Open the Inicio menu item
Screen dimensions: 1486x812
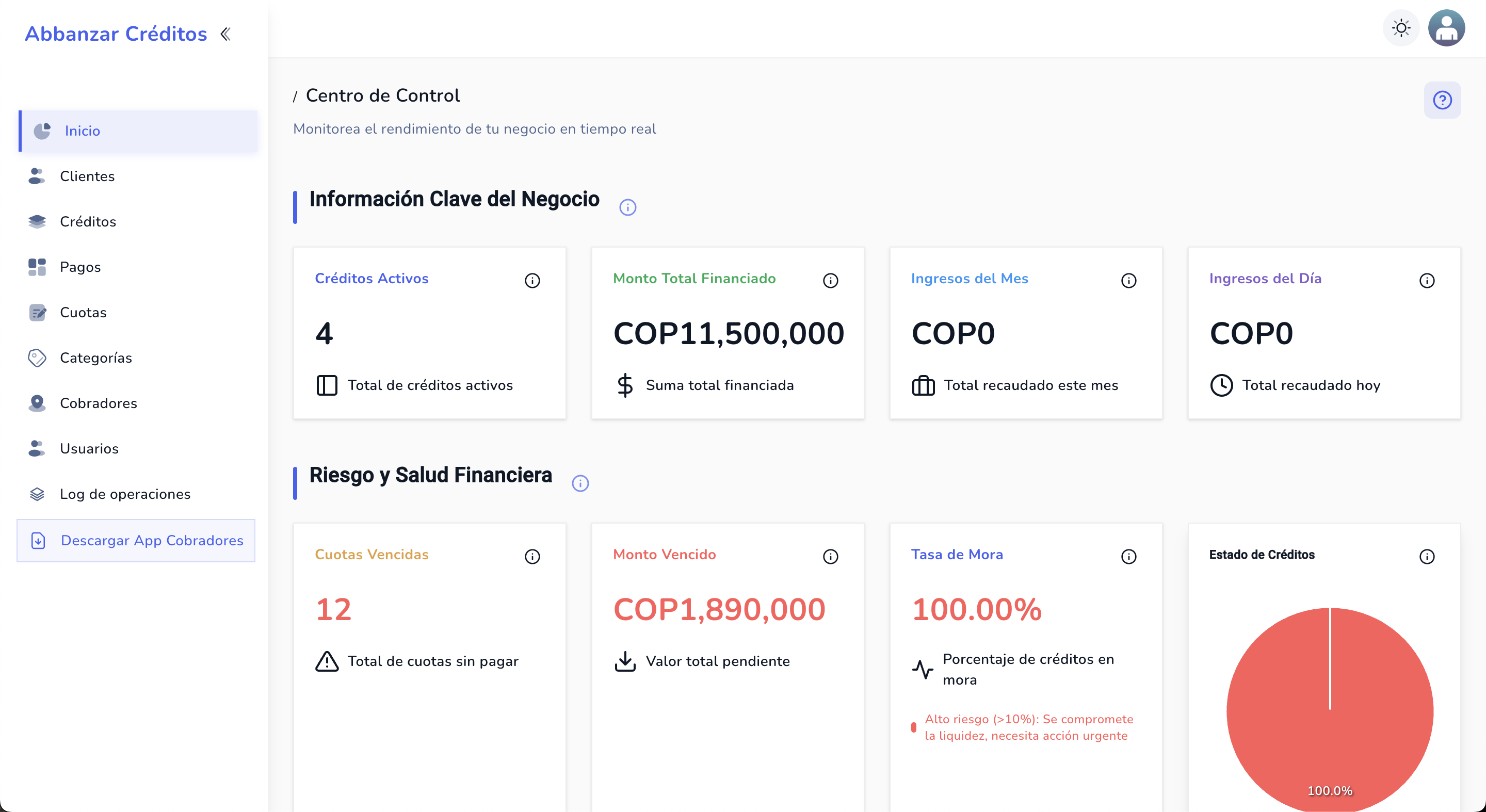(138, 131)
